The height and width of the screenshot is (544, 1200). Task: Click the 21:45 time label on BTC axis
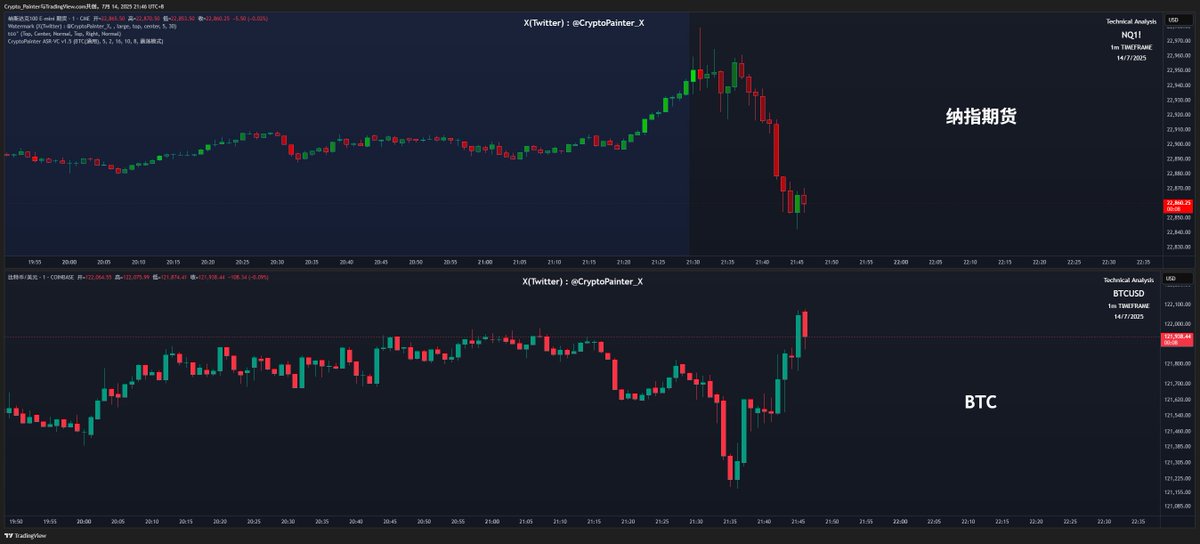[796, 521]
